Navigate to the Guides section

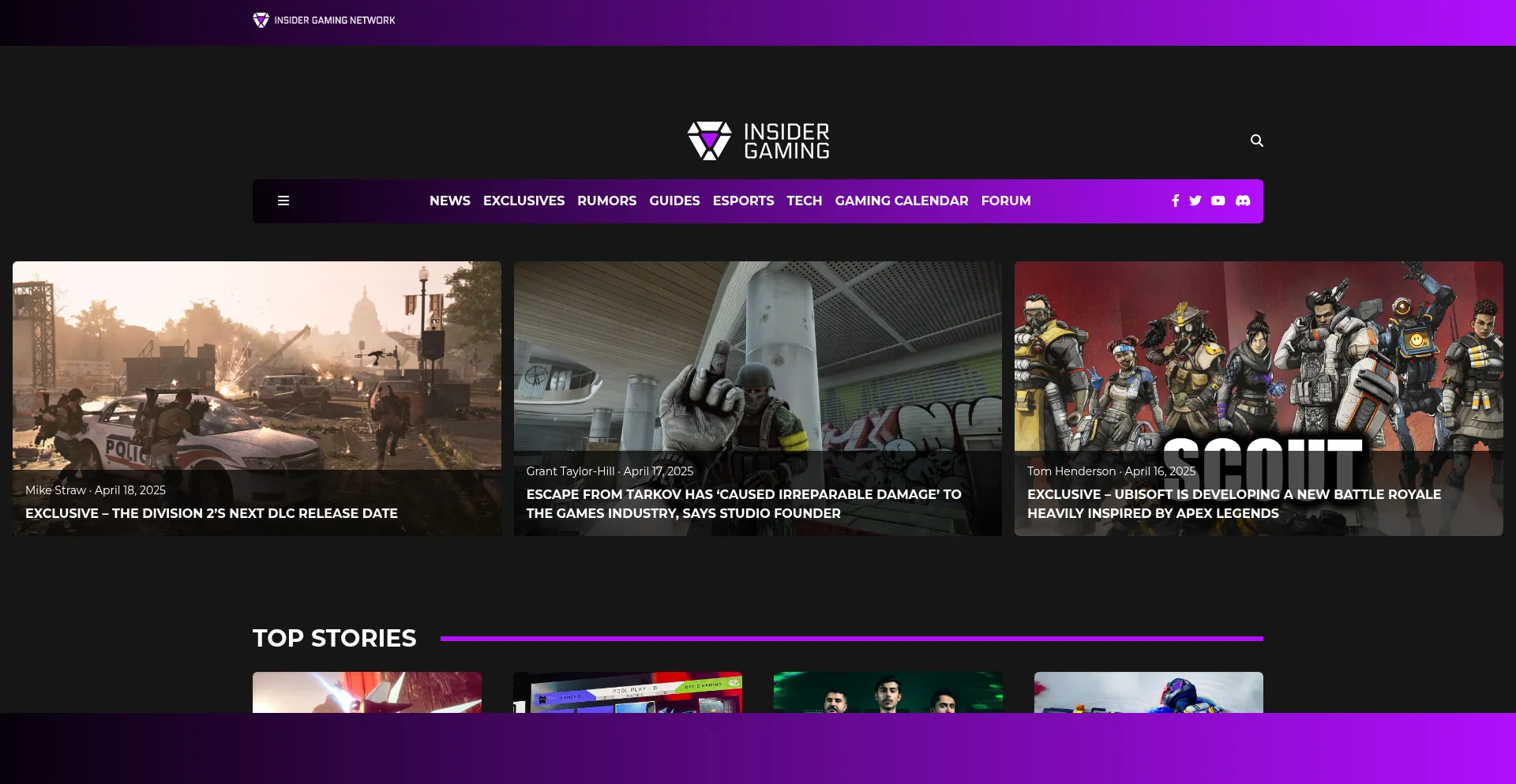point(674,201)
